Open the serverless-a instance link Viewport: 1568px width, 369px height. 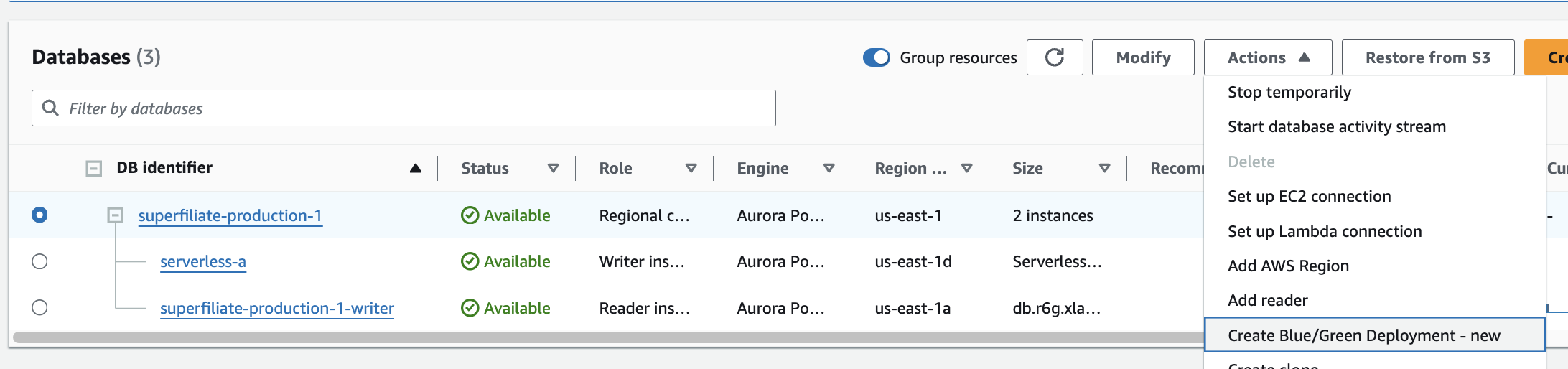[x=203, y=261]
